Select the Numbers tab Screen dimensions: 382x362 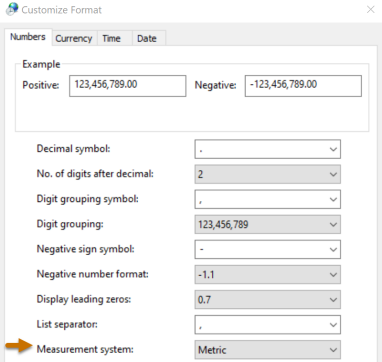(x=28, y=37)
